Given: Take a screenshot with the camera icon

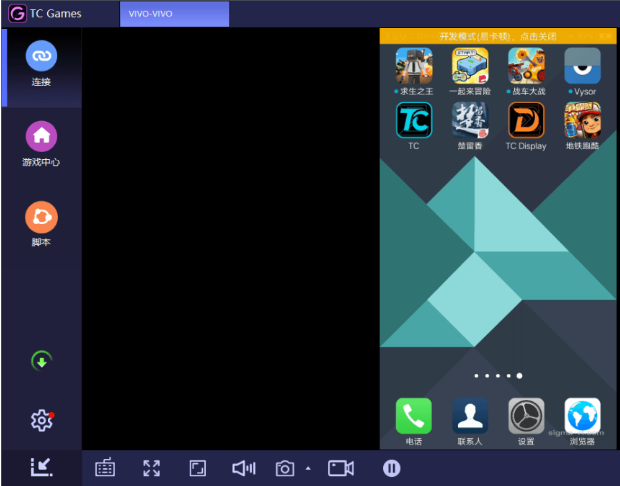Looking at the screenshot, I should point(285,468).
